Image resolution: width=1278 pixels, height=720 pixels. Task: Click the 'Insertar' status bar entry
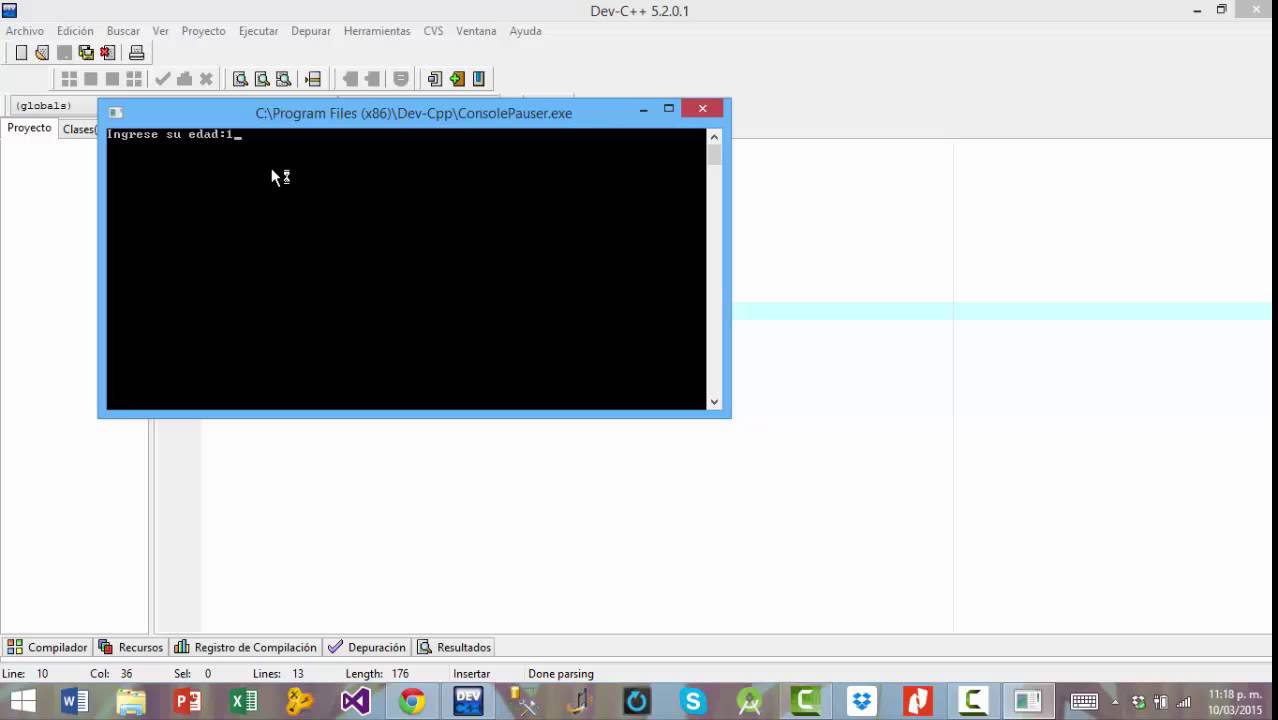click(471, 674)
